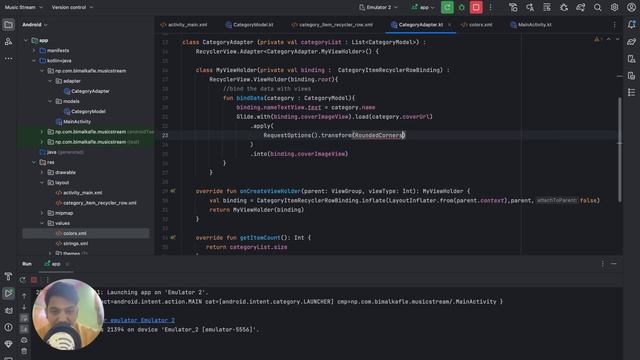Open the Run tool window icon
This screenshot has height=360, width=640.
8,293
